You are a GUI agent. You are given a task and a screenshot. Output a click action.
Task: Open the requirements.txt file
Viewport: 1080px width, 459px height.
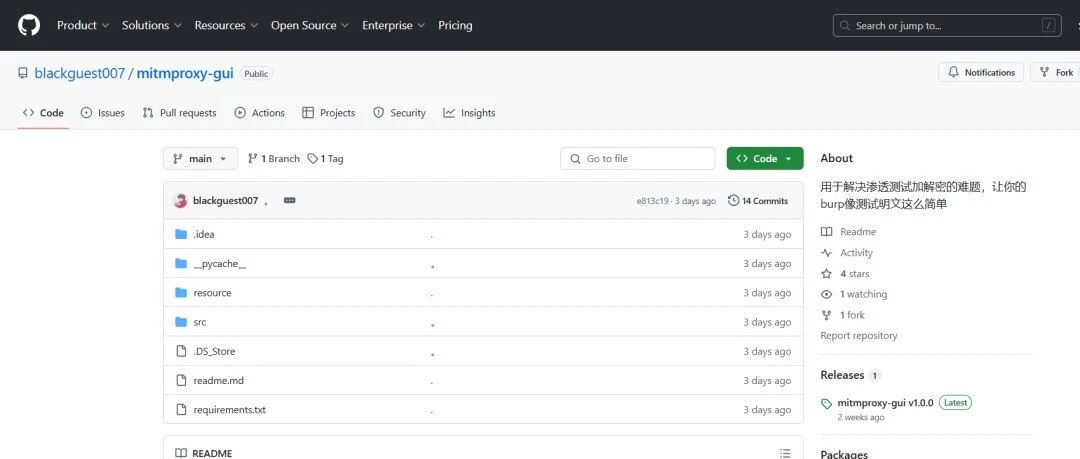[x=229, y=409]
